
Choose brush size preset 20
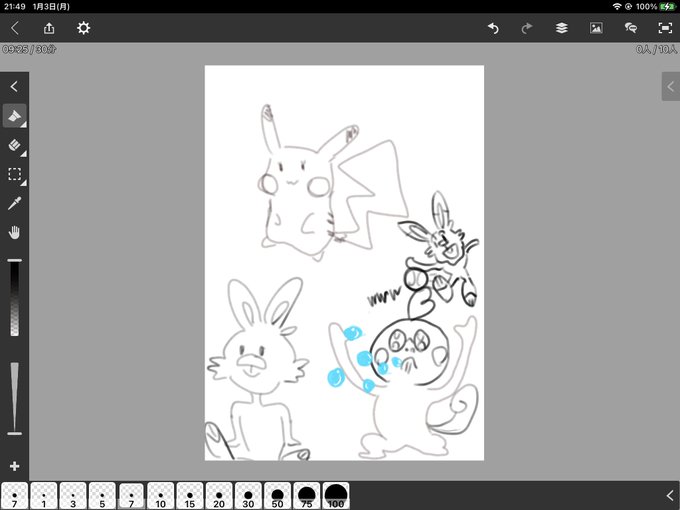click(x=219, y=496)
